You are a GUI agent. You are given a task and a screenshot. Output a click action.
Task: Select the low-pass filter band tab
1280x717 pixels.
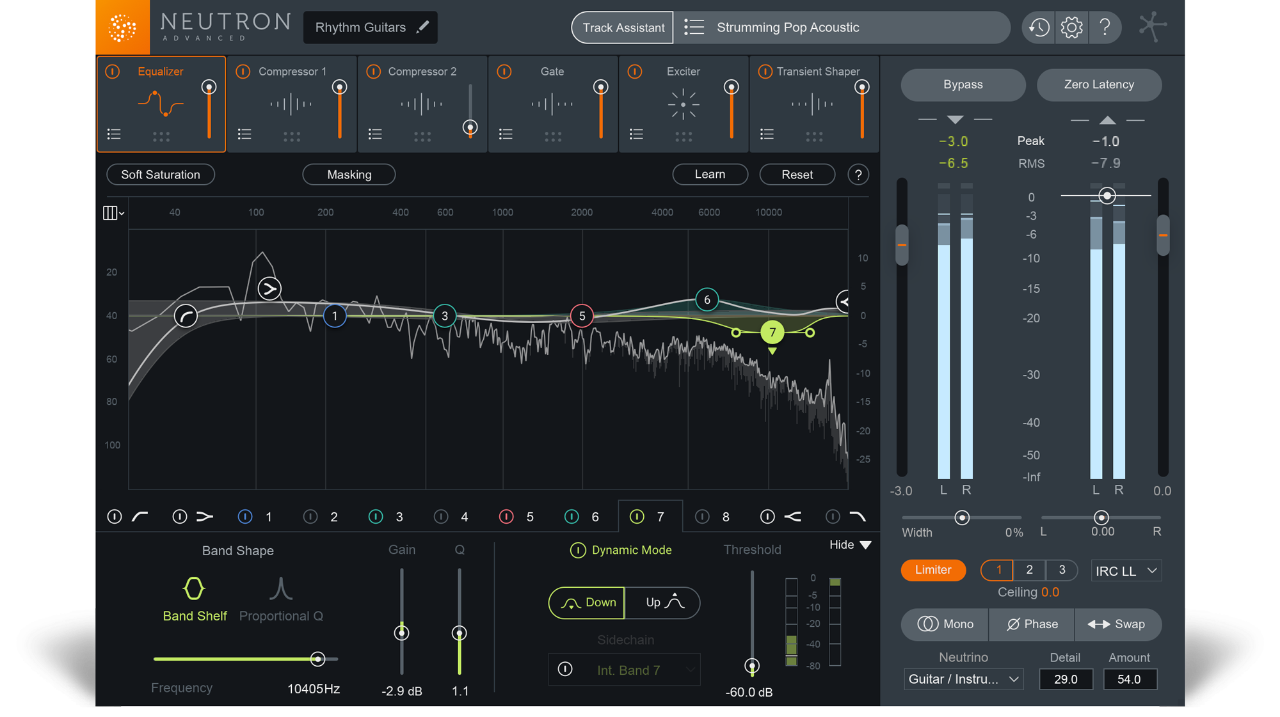pyautogui.click(x=847, y=517)
